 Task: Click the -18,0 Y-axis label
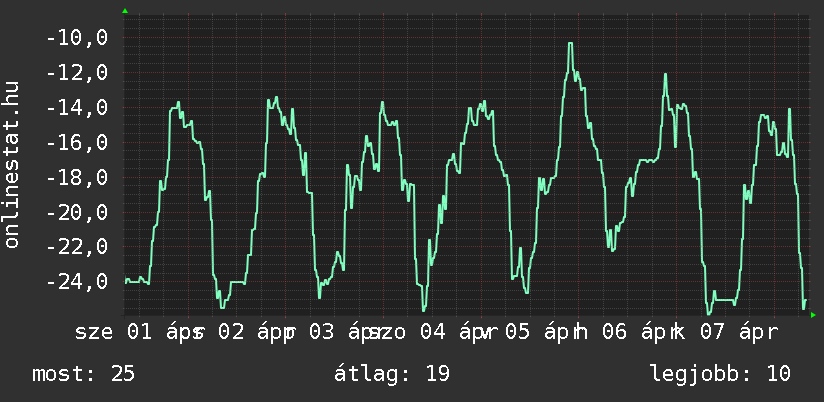(x=76, y=178)
